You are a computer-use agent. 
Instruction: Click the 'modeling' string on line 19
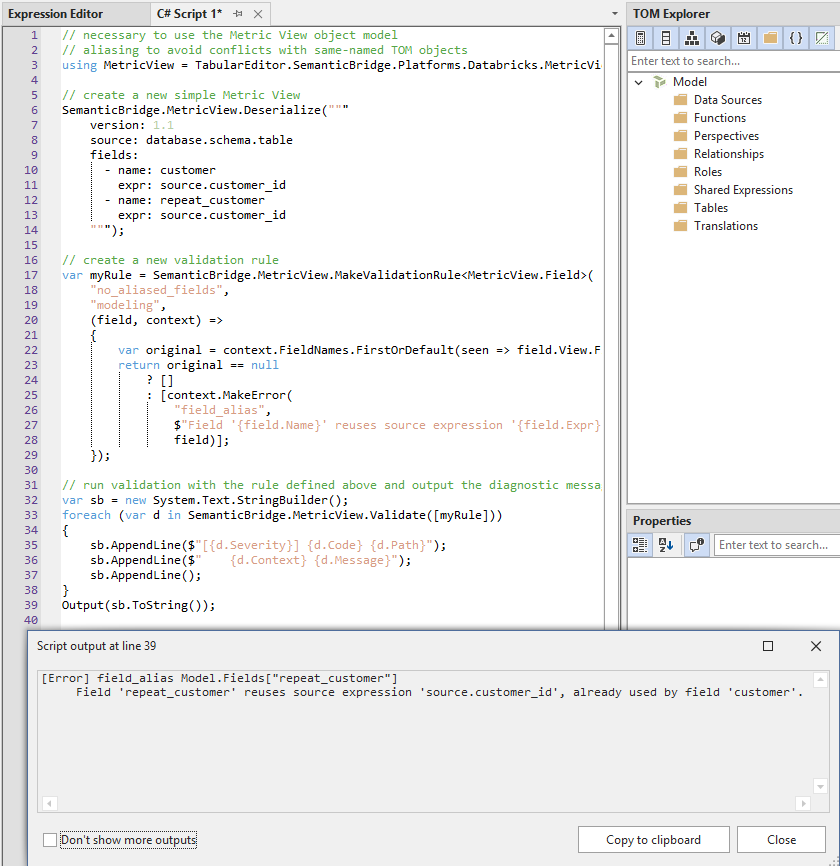point(125,305)
